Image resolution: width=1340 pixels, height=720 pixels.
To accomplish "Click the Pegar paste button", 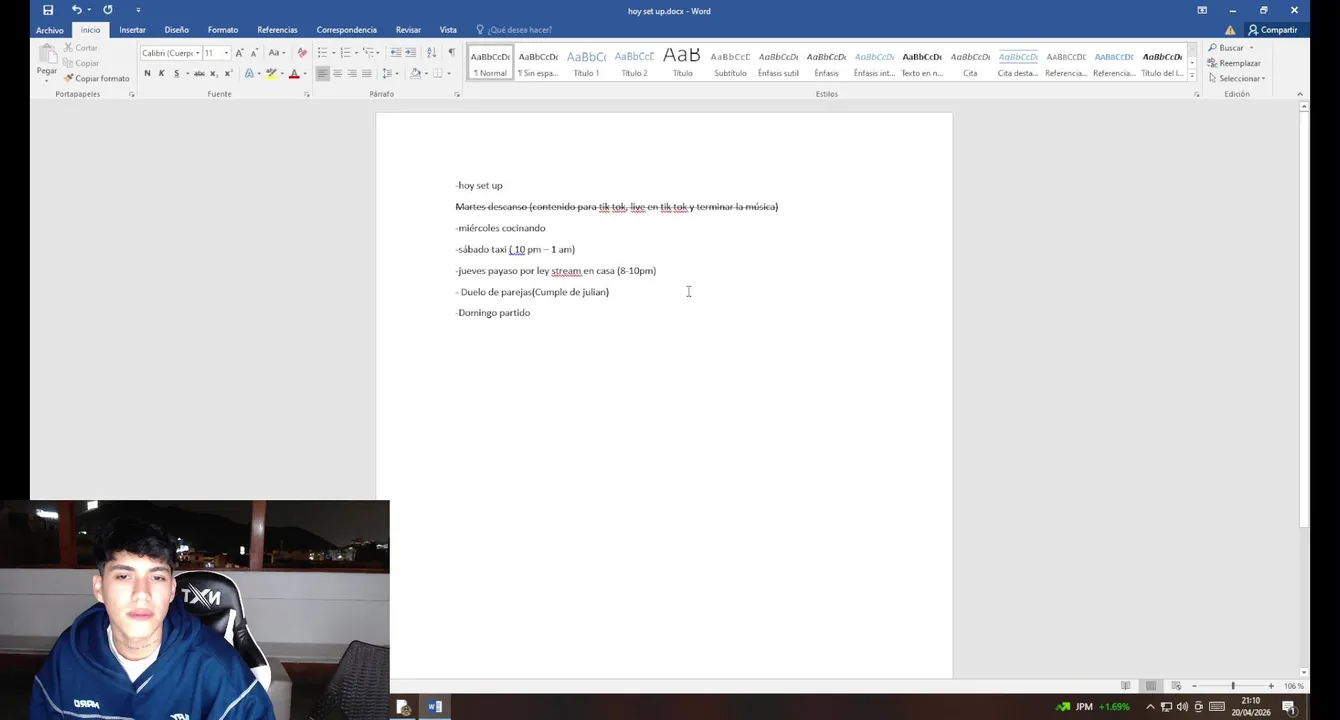I will tap(46, 61).
